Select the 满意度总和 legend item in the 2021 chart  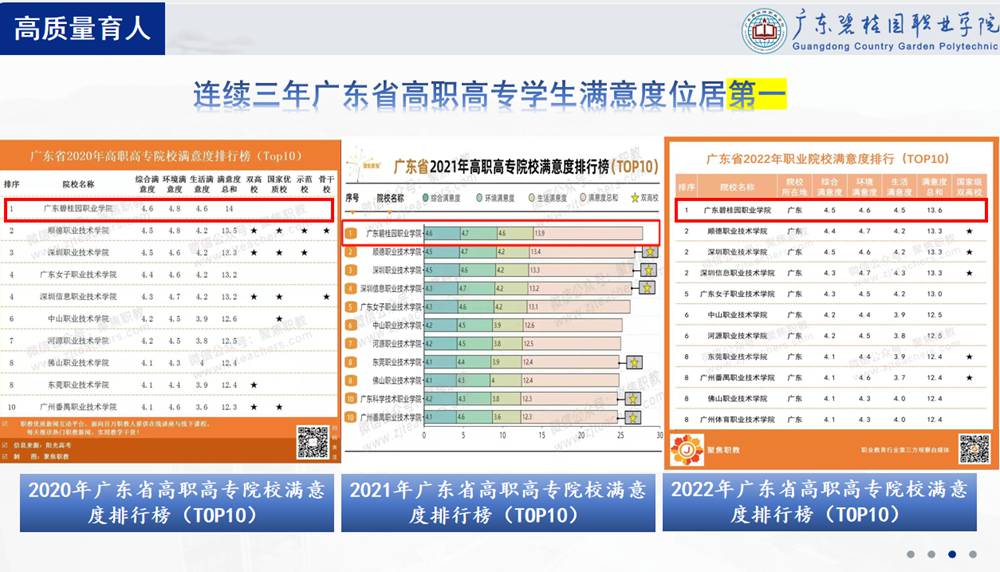coord(599,198)
